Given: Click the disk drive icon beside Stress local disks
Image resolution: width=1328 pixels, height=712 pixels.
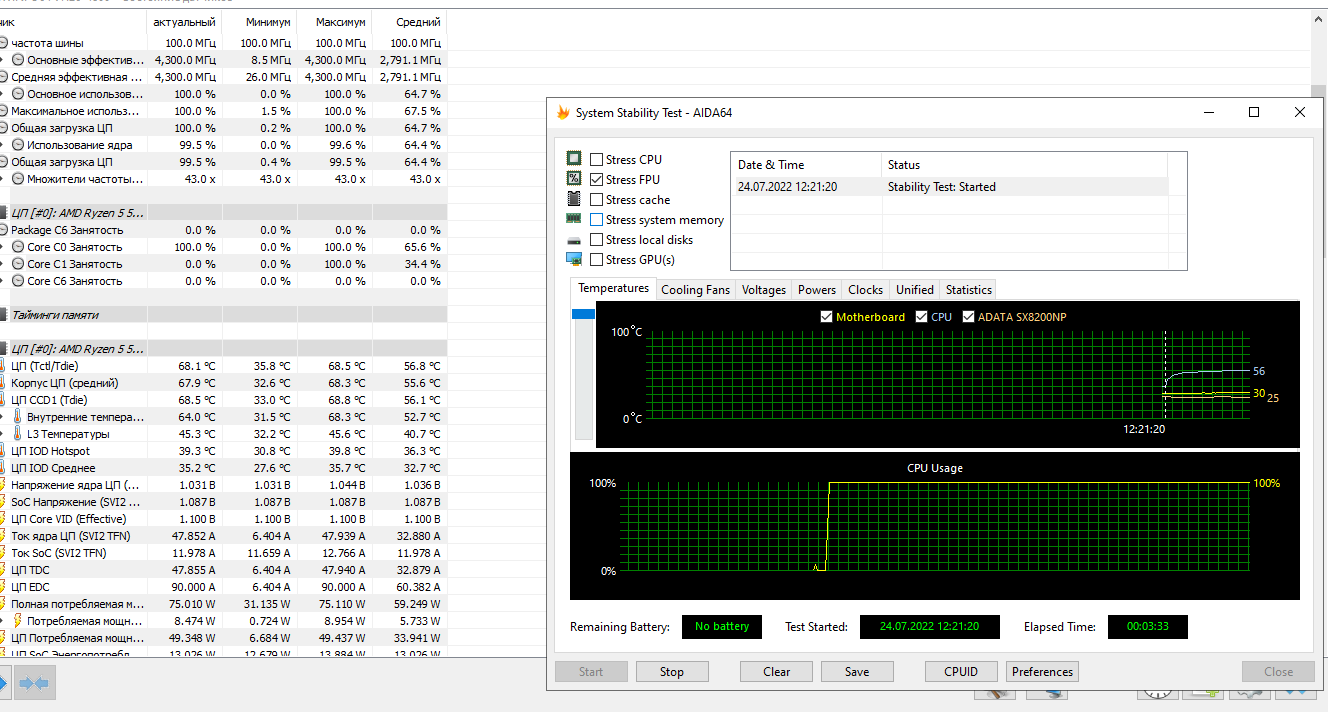Looking at the screenshot, I should (x=574, y=240).
